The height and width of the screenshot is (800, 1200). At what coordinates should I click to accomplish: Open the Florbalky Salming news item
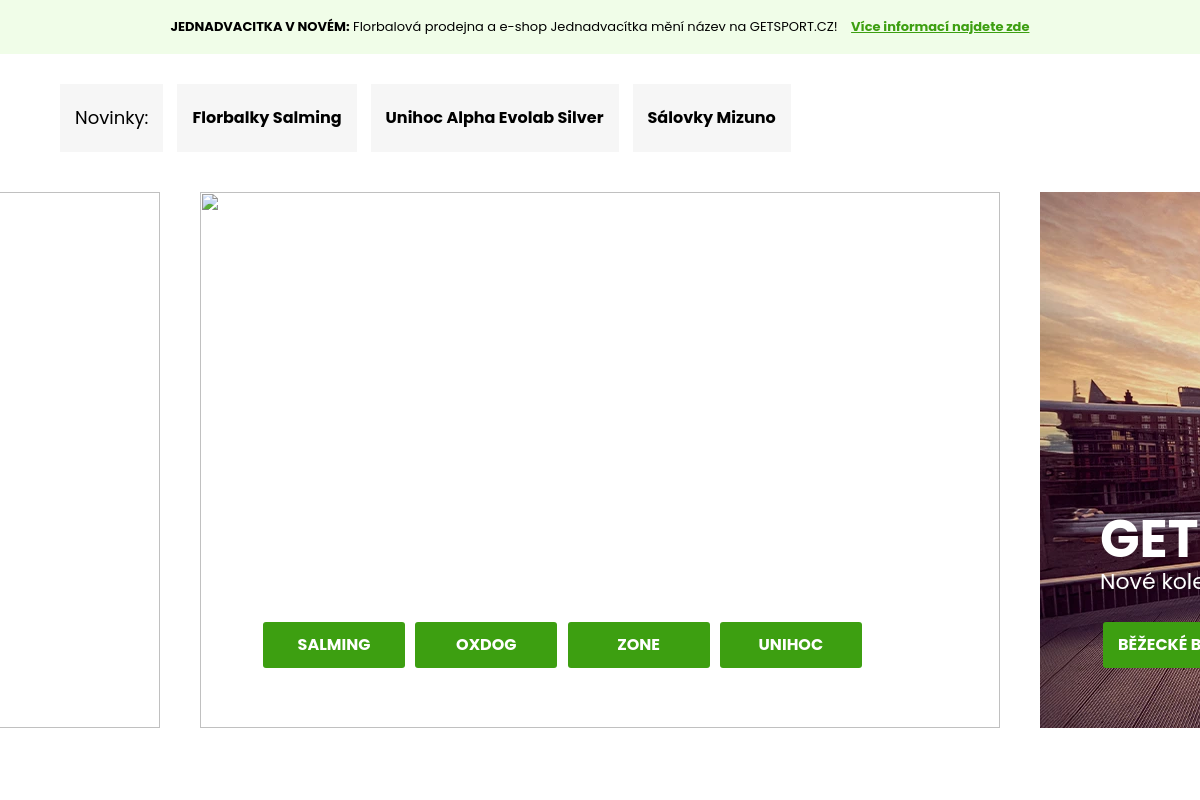pyautogui.click(x=267, y=118)
